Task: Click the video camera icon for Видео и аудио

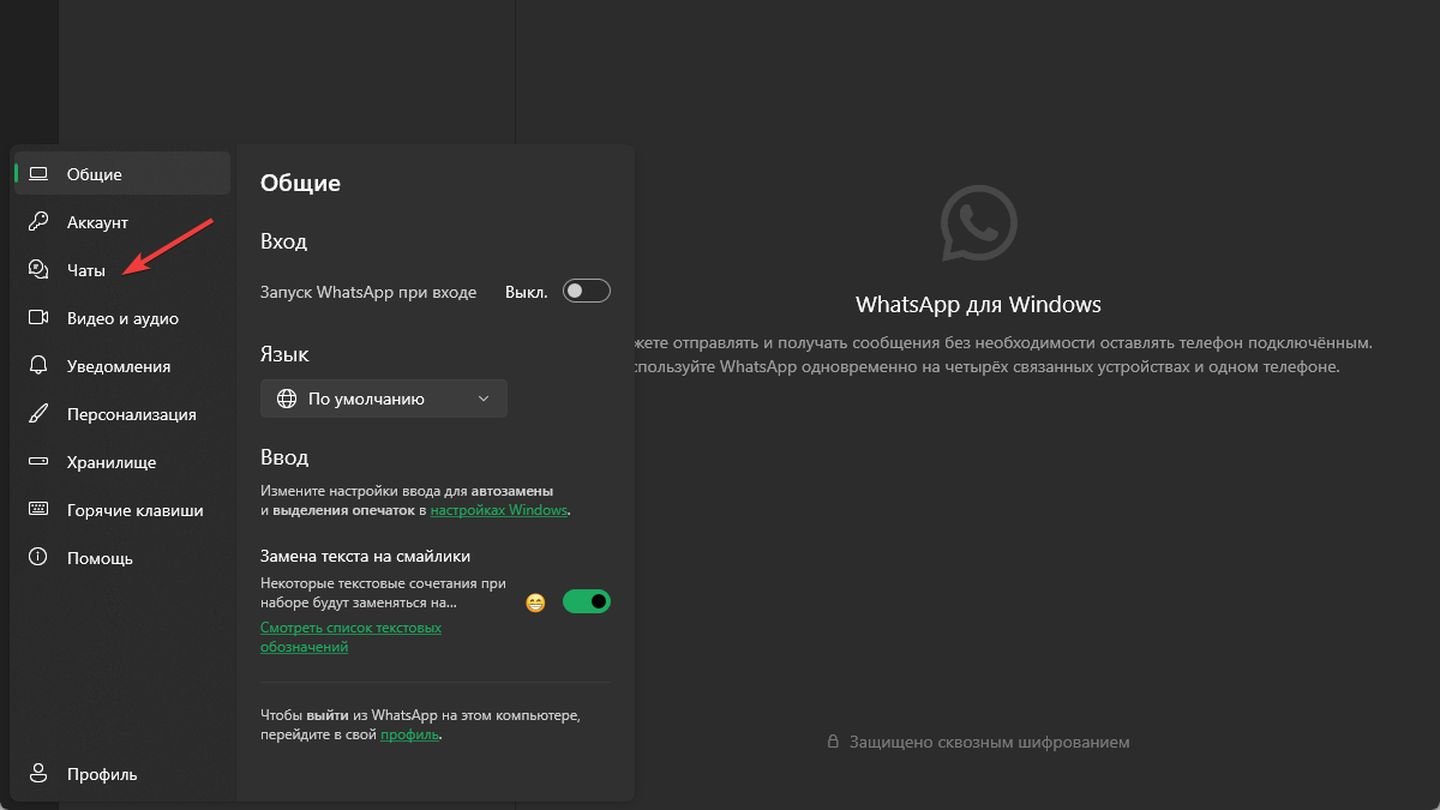Action: click(x=38, y=318)
